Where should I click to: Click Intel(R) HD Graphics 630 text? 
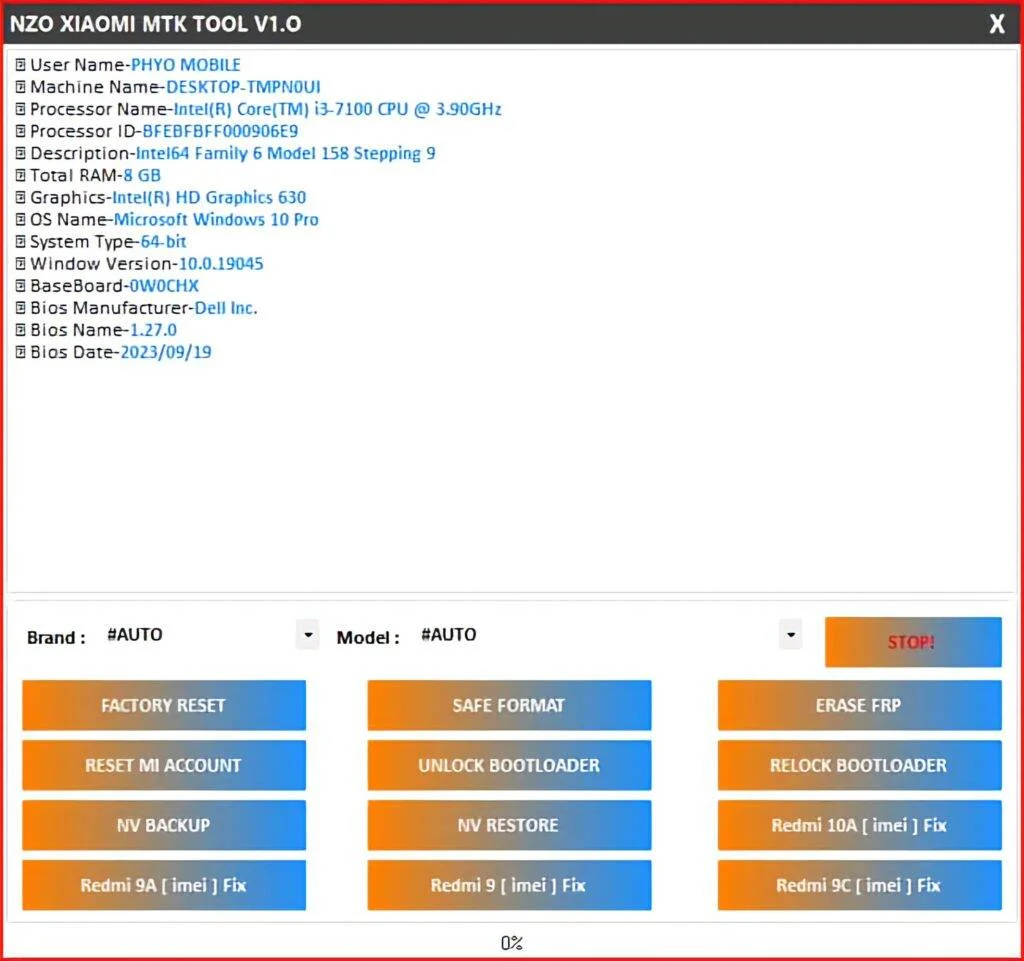click(209, 197)
